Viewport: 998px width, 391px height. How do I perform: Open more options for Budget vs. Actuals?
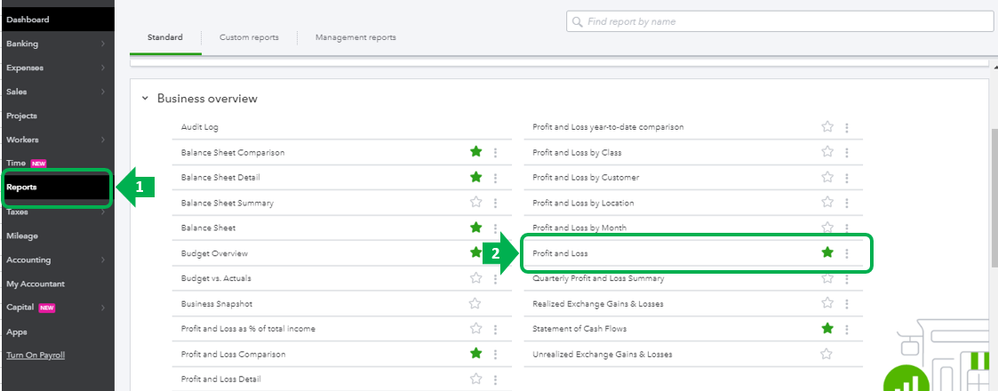[x=495, y=278]
